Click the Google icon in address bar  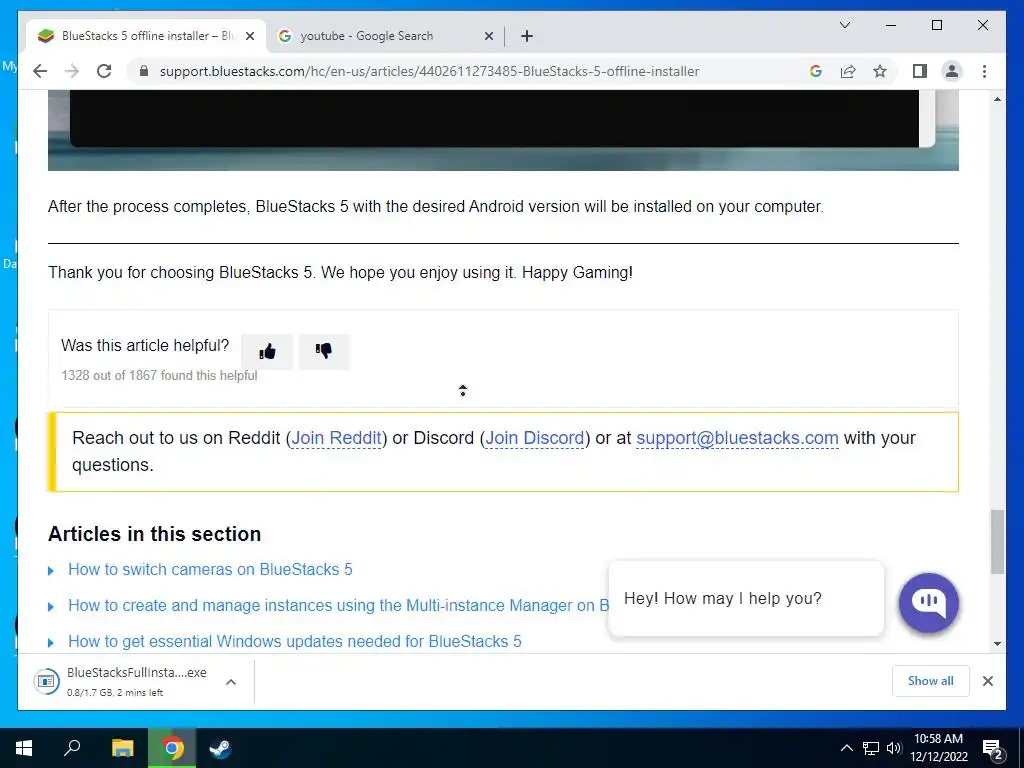(x=816, y=71)
